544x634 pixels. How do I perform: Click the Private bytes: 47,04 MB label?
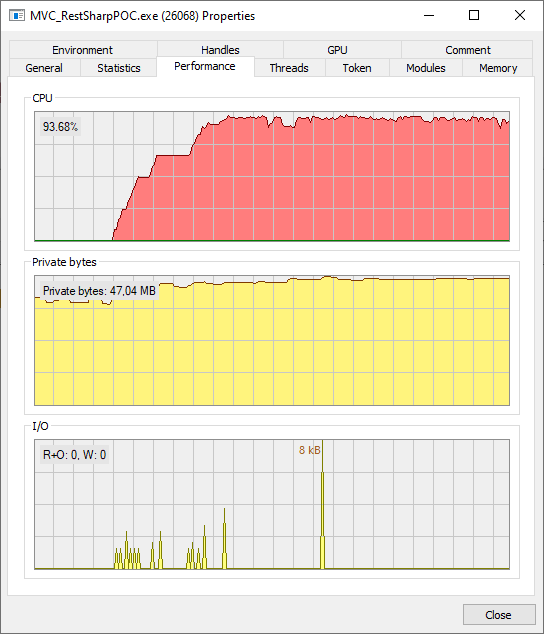click(99, 291)
